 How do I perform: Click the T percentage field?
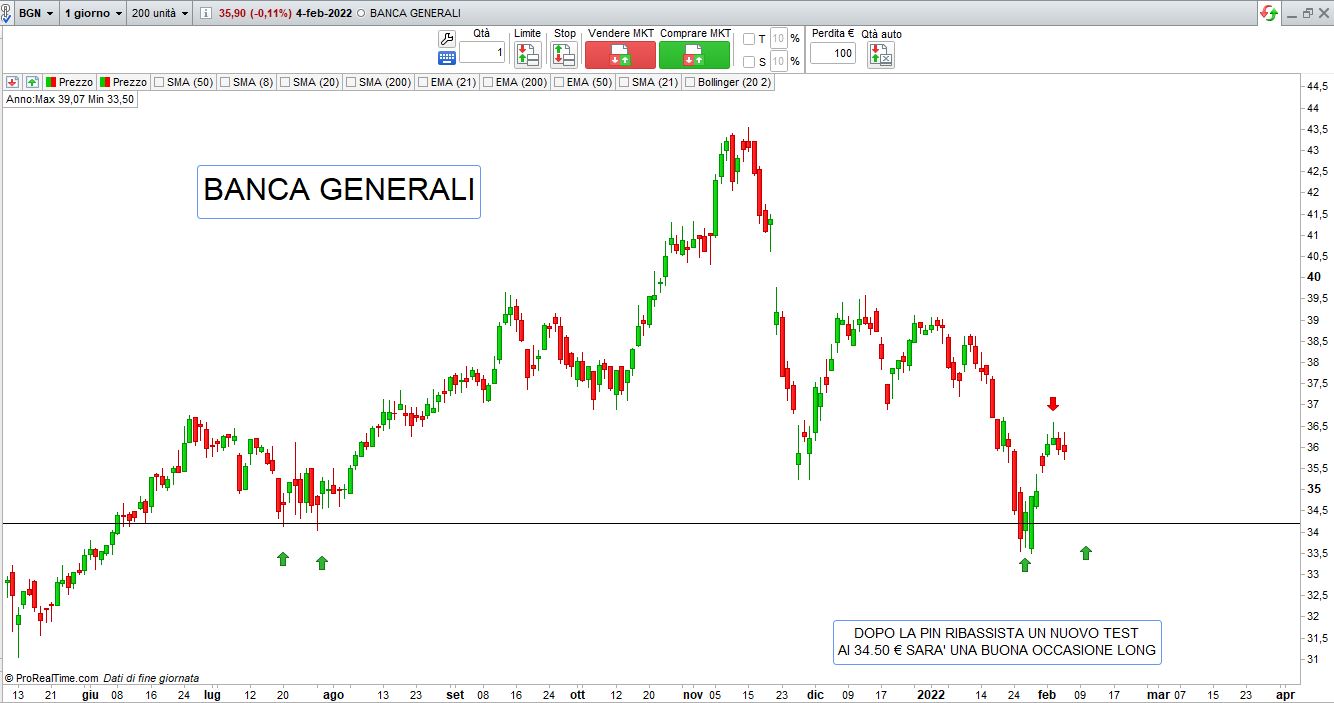pos(779,39)
